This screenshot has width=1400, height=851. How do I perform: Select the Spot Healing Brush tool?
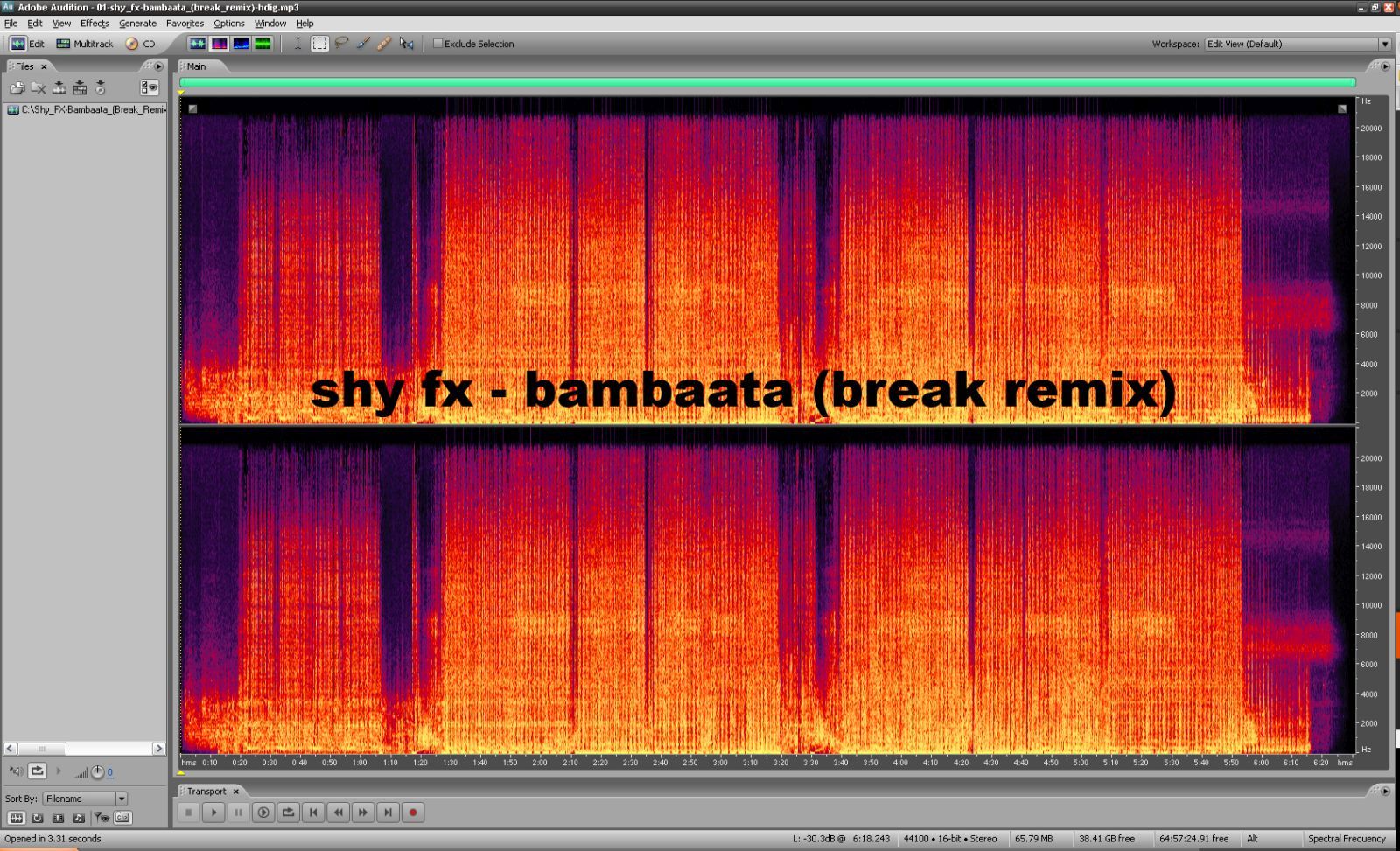(x=384, y=44)
